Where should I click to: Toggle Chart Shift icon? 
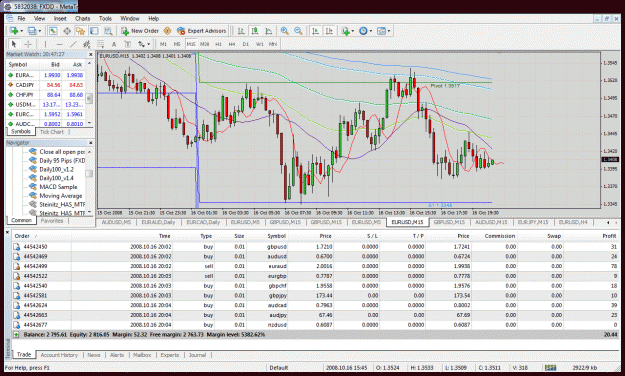pyautogui.click(x=329, y=31)
